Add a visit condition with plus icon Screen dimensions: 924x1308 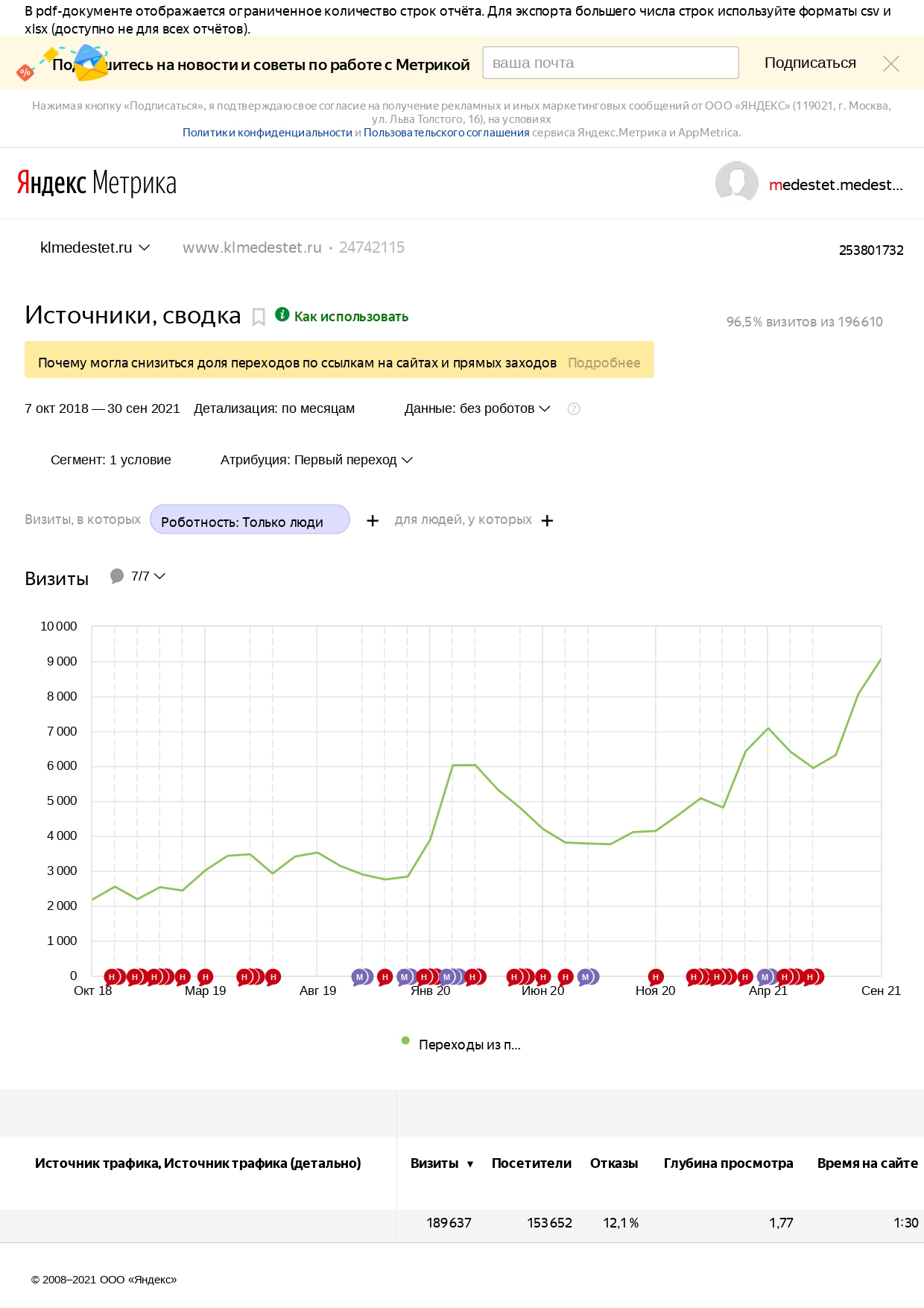[373, 520]
